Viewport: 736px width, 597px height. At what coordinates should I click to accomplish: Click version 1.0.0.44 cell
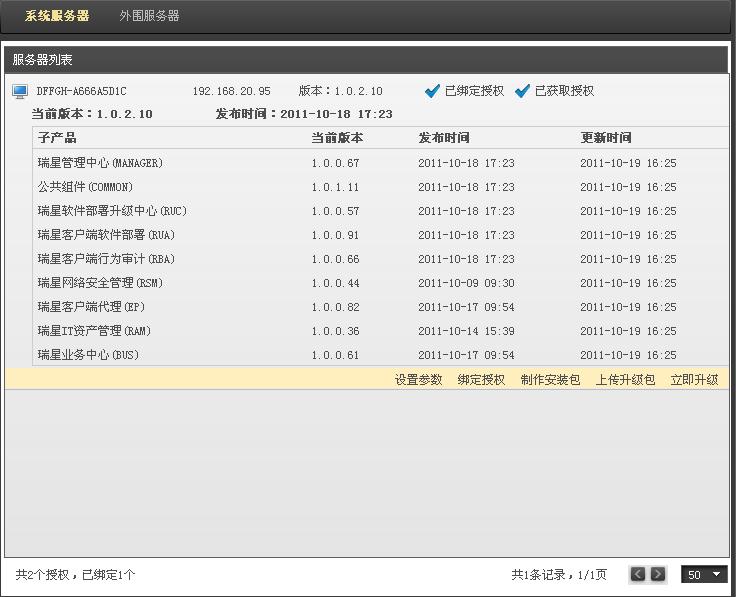click(335, 283)
